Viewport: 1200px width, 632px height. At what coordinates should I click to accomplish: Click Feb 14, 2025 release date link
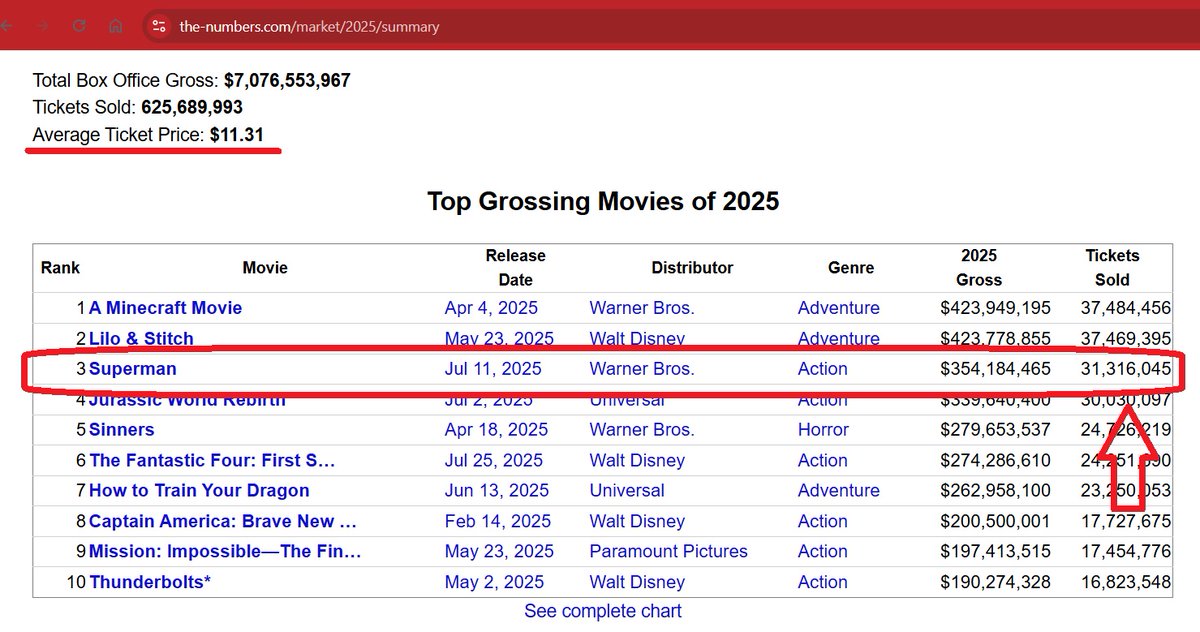point(498,522)
